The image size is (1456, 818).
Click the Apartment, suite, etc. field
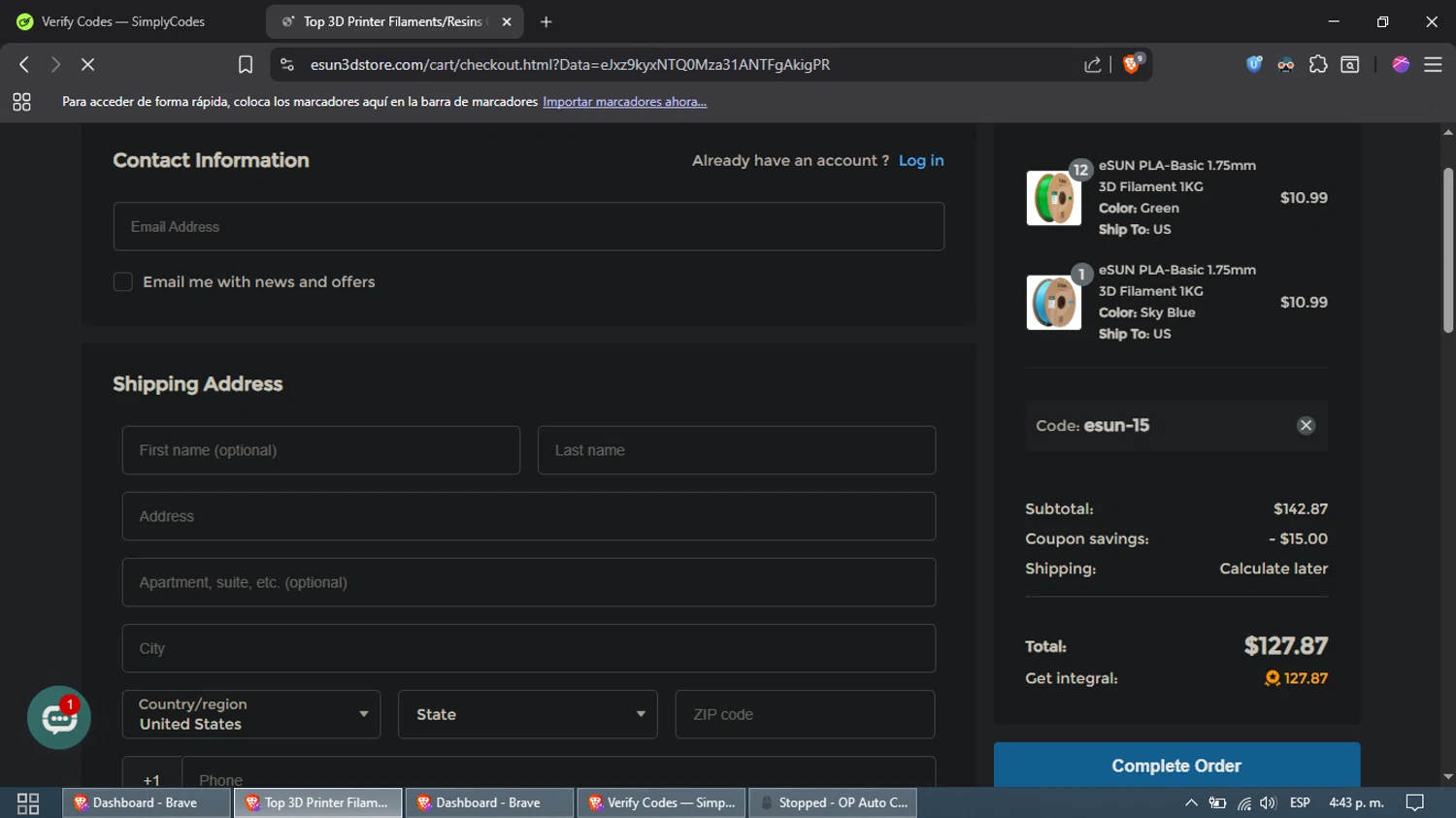(x=529, y=582)
